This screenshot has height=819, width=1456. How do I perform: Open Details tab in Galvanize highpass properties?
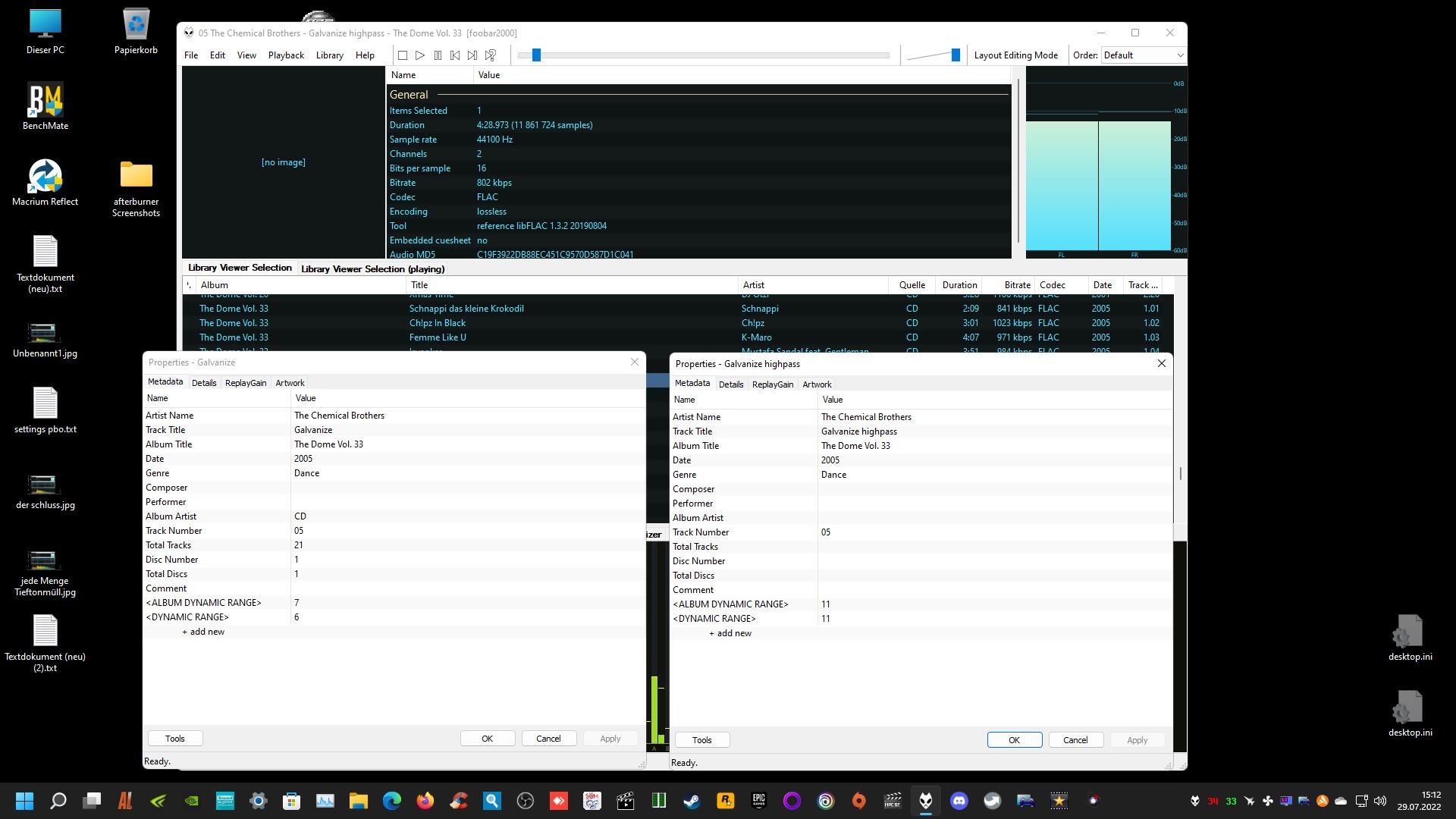point(731,384)
